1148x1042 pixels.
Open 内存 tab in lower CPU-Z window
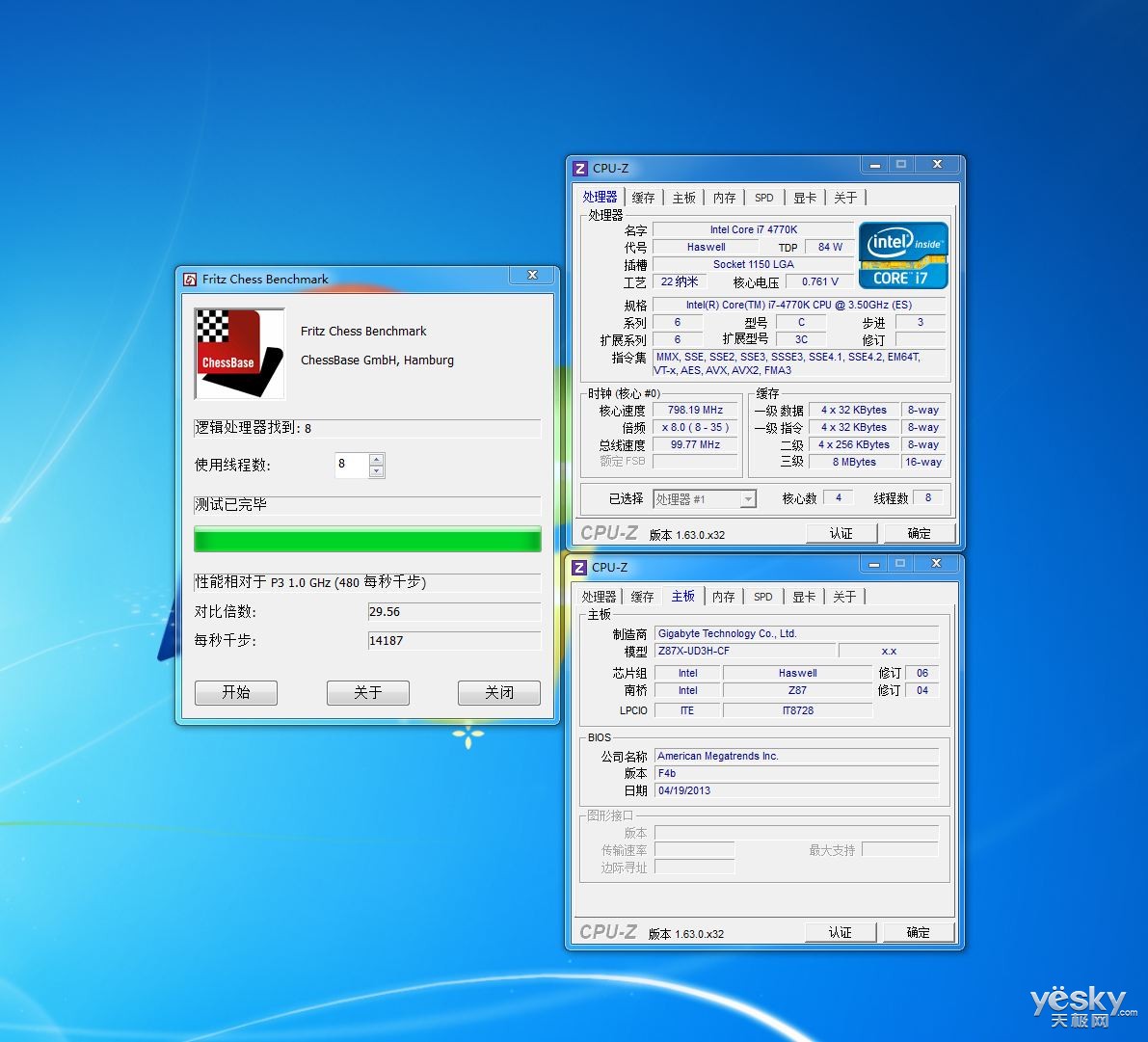(x=723, y=597)
